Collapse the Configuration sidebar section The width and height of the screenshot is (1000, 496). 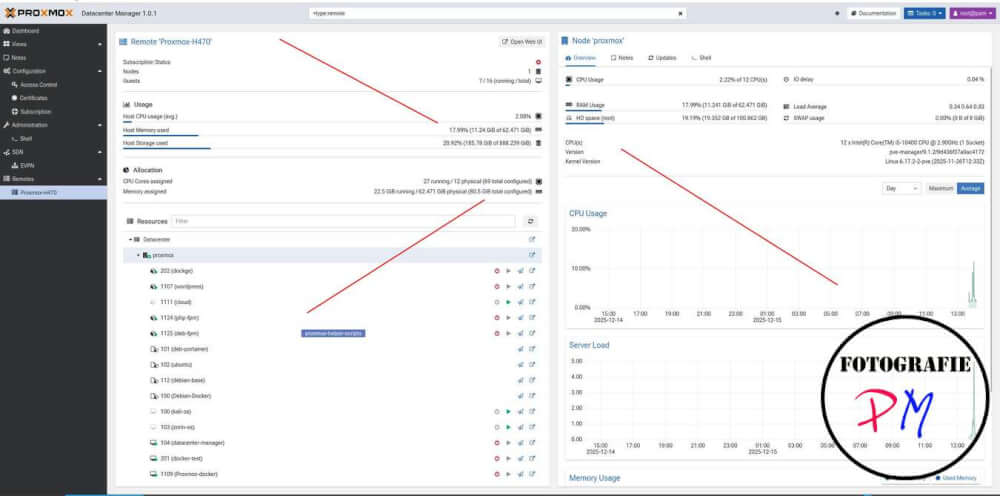[x=99, y=71]
